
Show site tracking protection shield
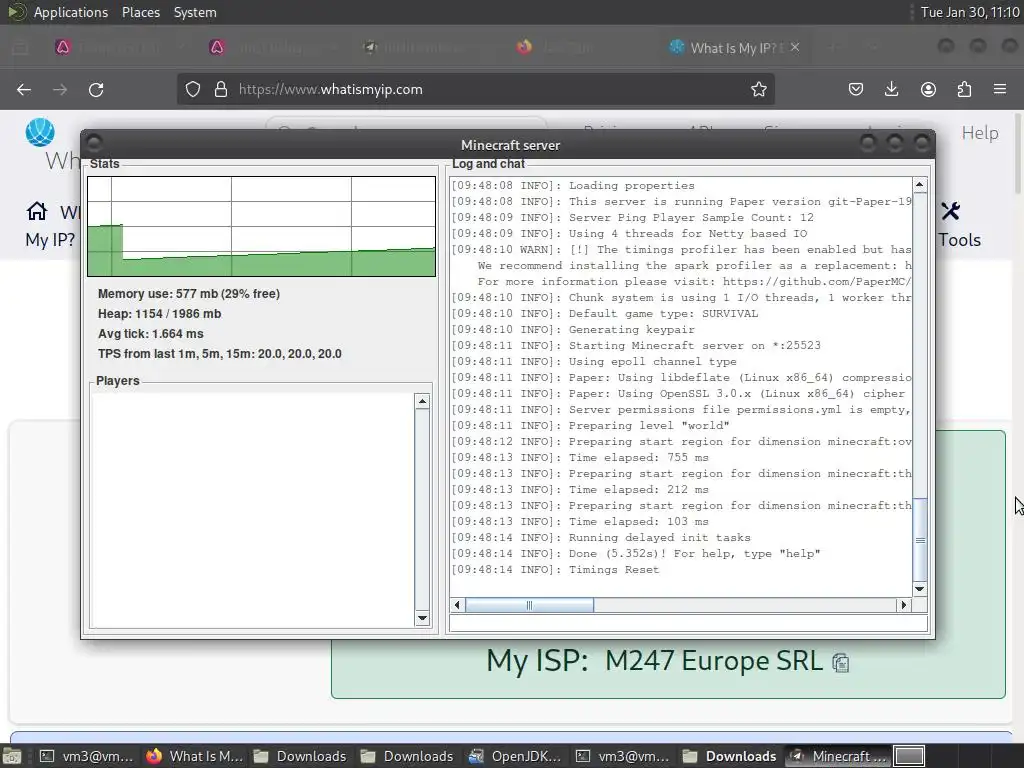(193, 89)
